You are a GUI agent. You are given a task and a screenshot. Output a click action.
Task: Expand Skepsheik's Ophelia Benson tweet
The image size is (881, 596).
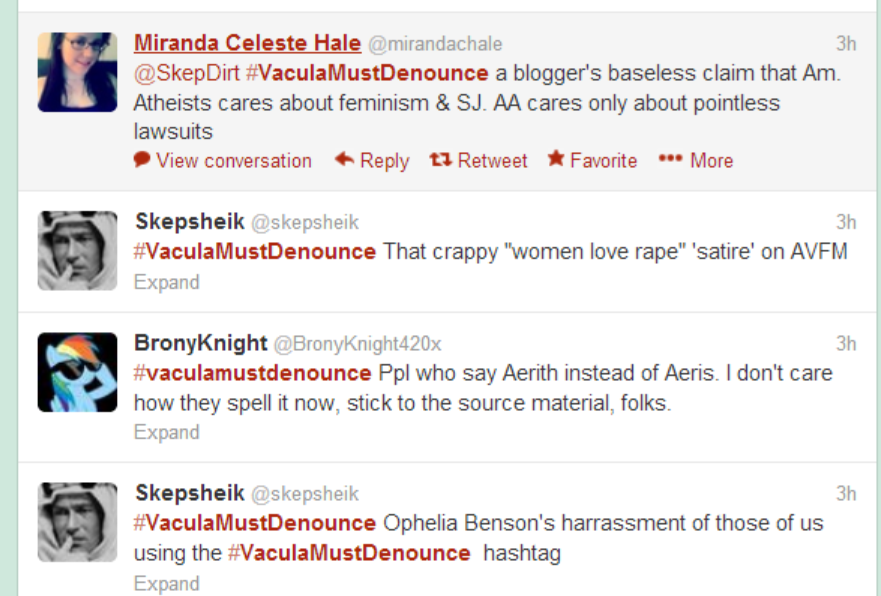tap(166, 583)
